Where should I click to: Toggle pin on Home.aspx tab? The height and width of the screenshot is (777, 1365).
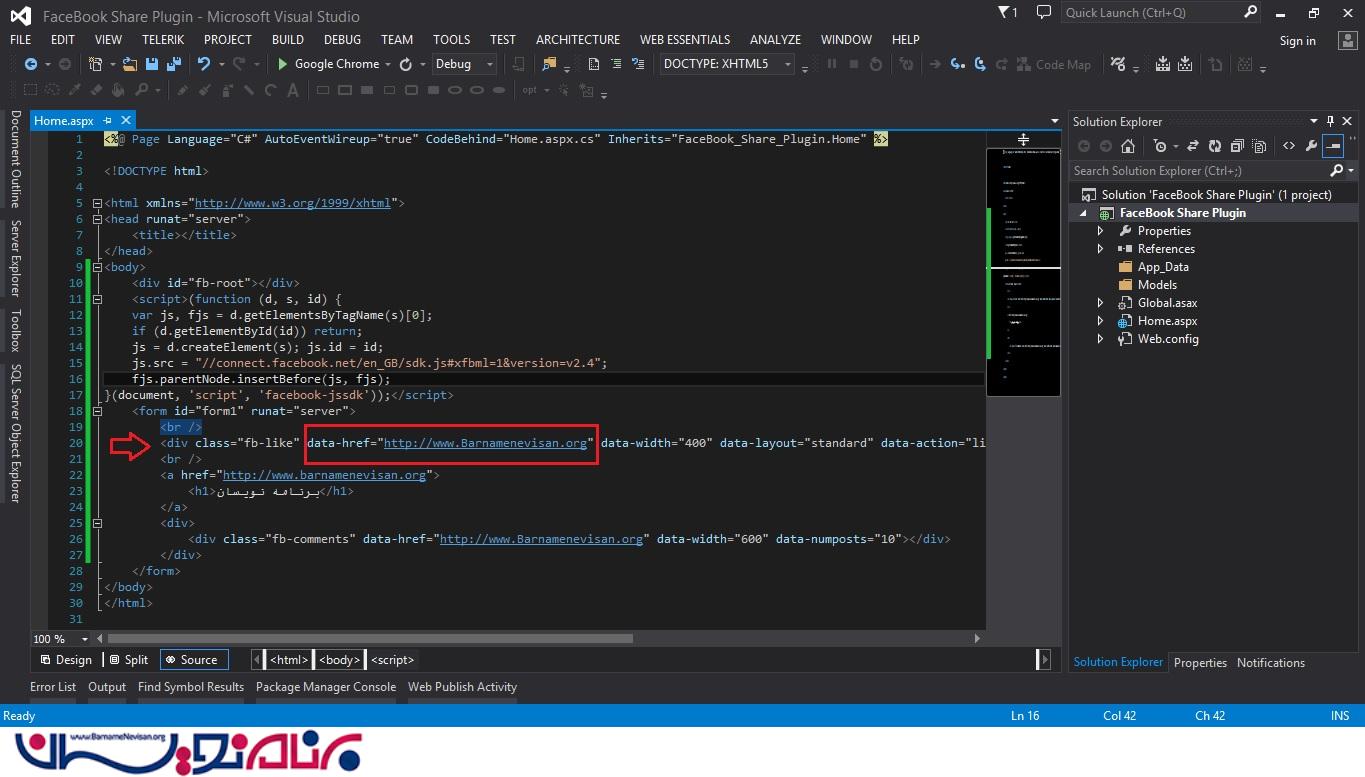[x=107, y=121]
